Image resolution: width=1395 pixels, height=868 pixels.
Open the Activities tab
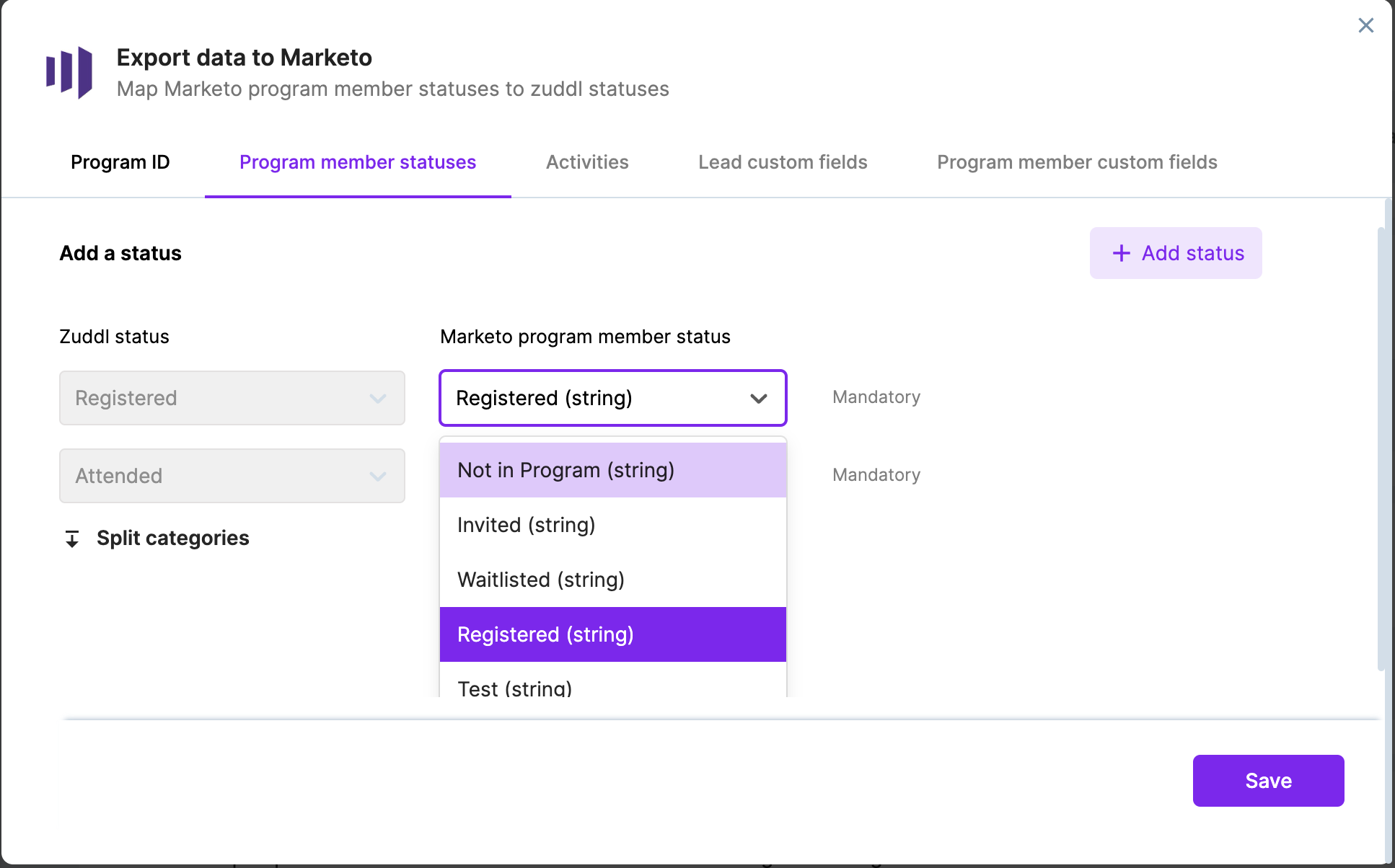tap(587, 162)
